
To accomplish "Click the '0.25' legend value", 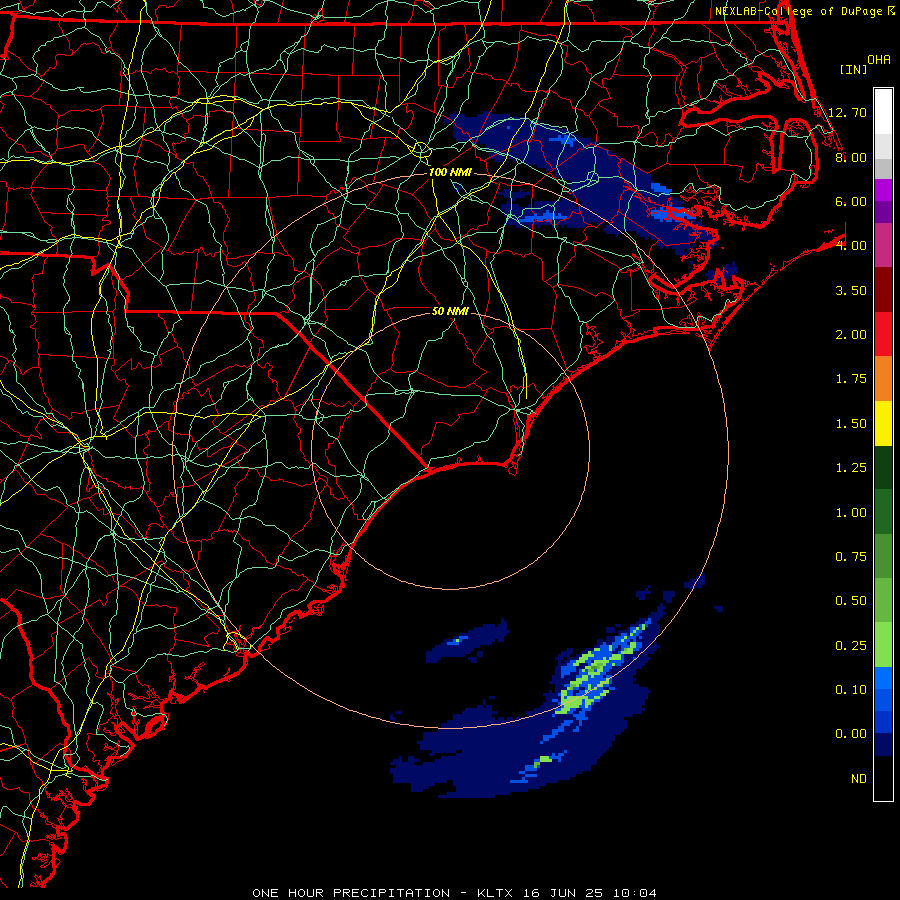I will point(851,646).
